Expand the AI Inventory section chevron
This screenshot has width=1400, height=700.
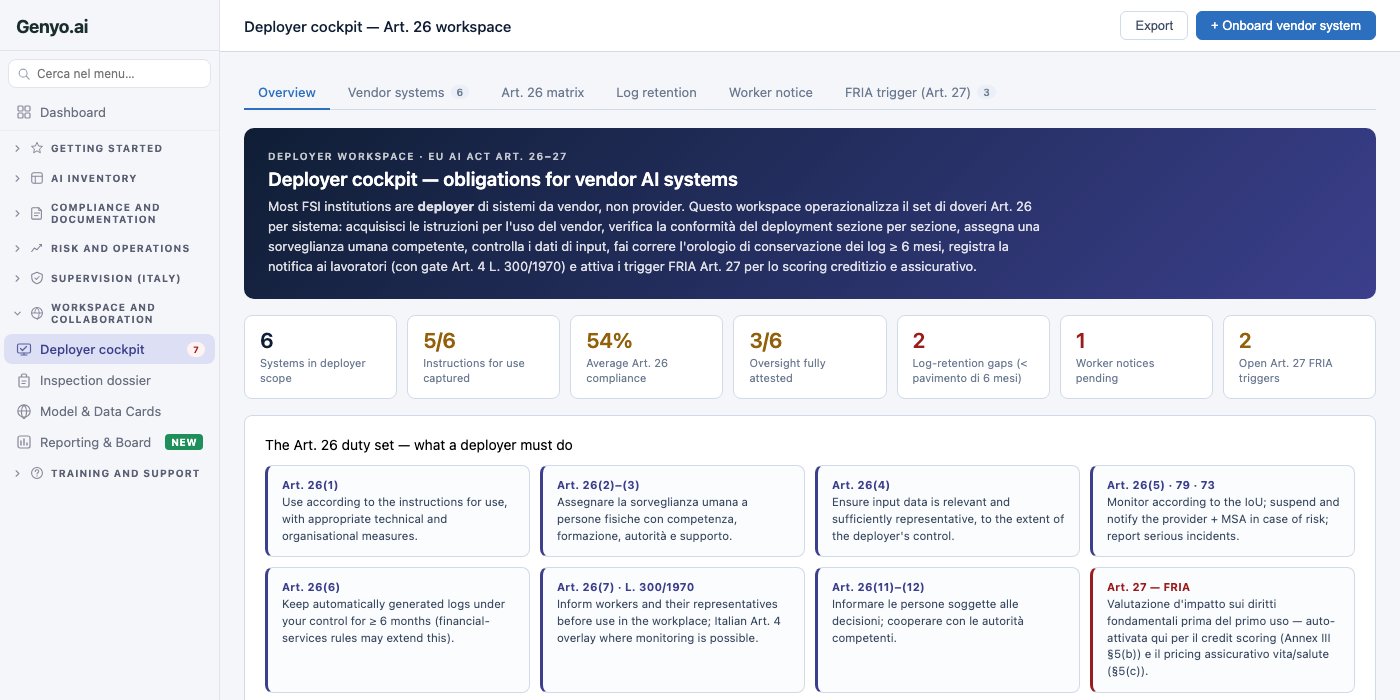click(x=17, y=178)
